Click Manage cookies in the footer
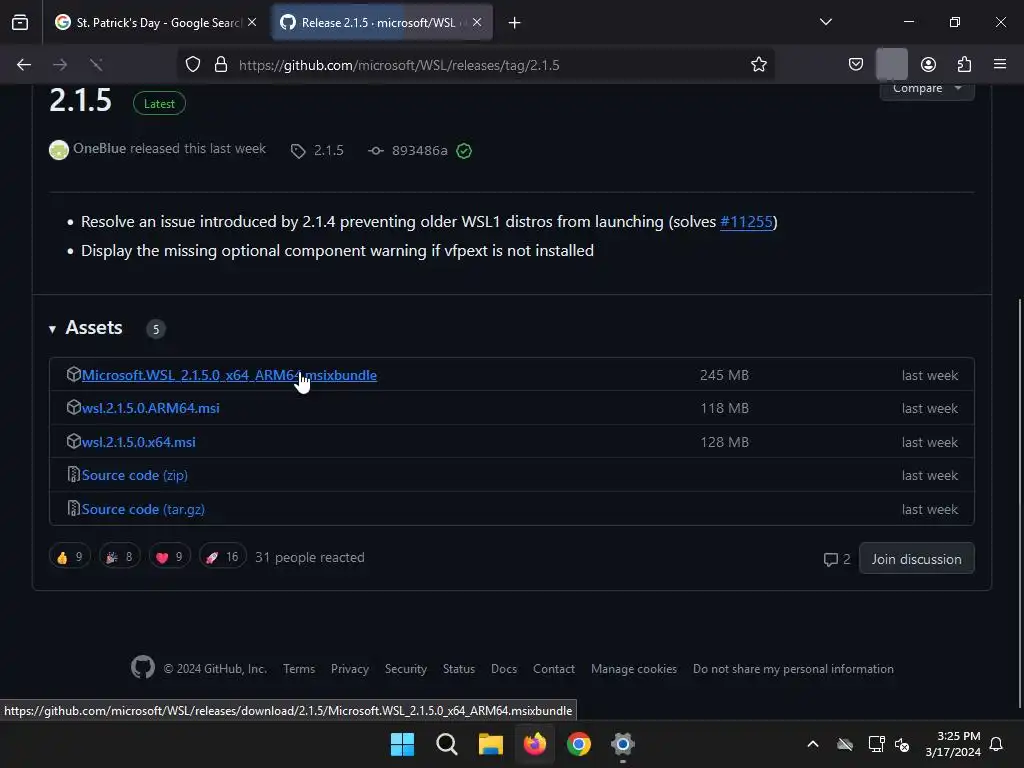This screenshot has width=1024, height=768. click(633, 669)
